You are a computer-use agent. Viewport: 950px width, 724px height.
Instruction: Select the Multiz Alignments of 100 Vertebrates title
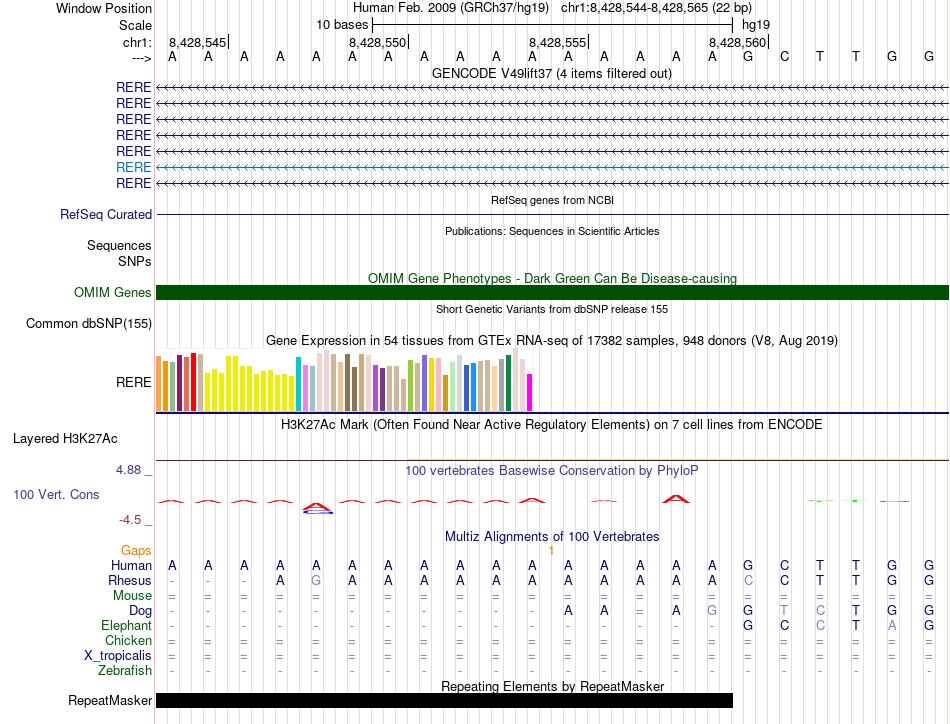click(x=552, y=536)
